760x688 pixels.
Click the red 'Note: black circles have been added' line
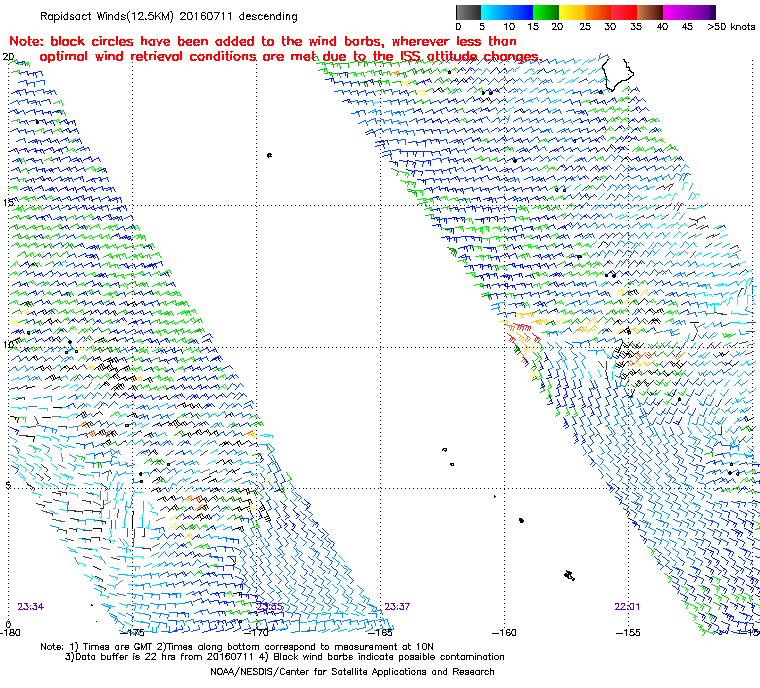[x=263, y=41]
